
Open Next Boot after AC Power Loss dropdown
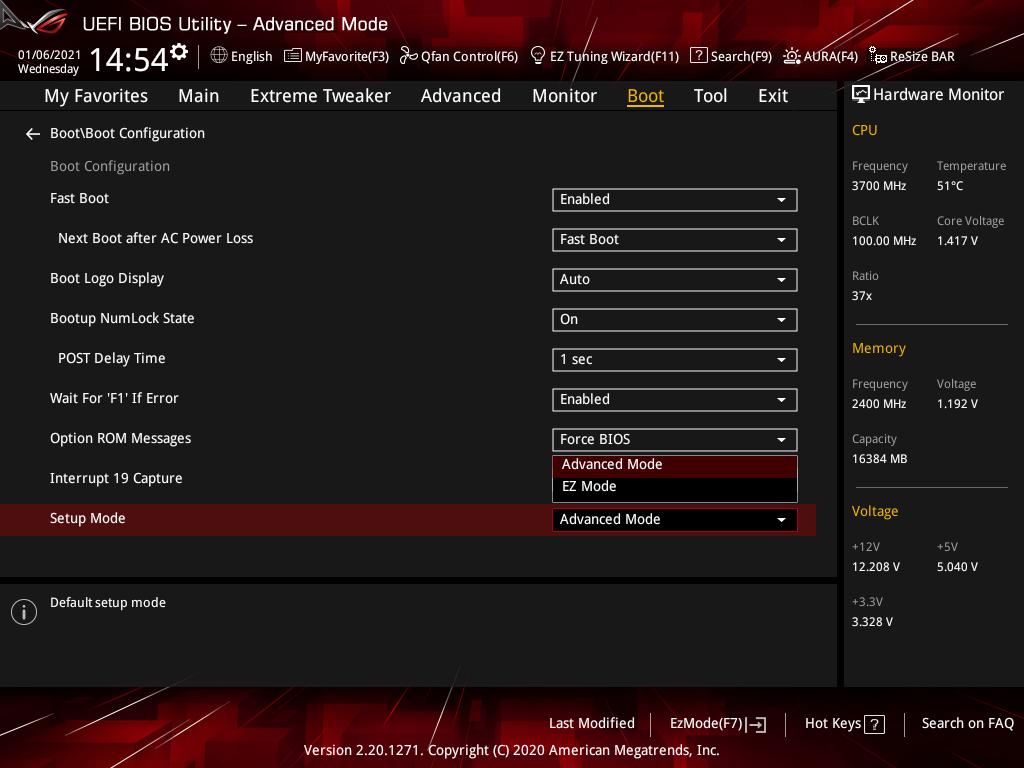coord(675,240)
